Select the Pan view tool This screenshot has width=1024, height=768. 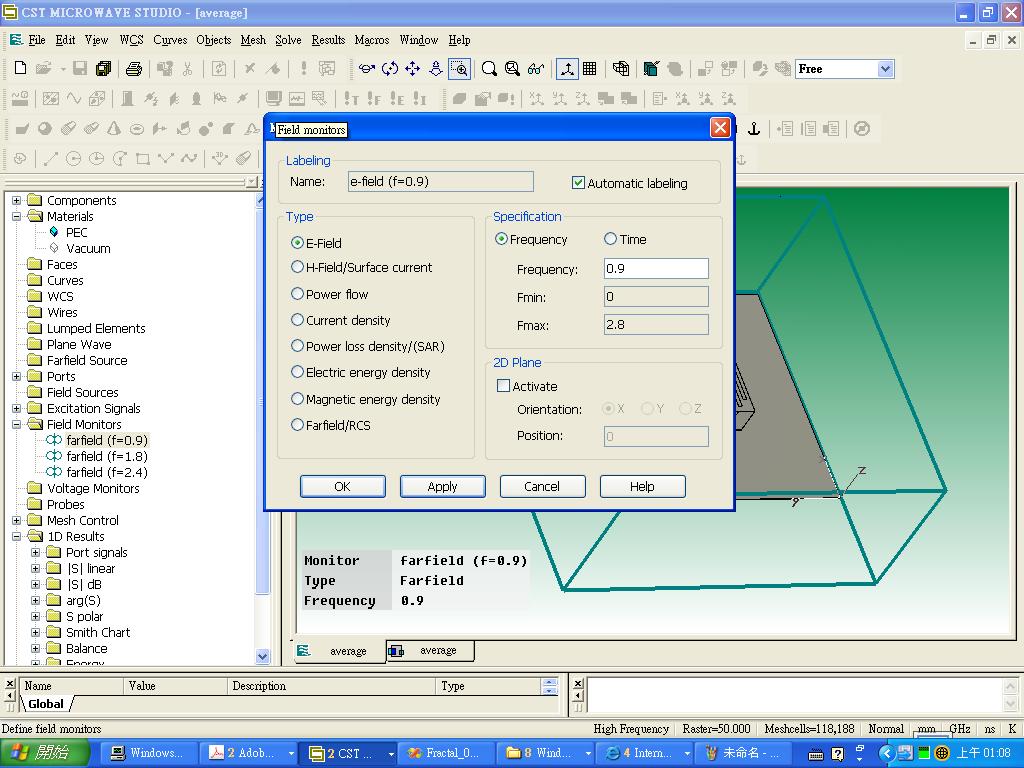[x=412, y=68]
